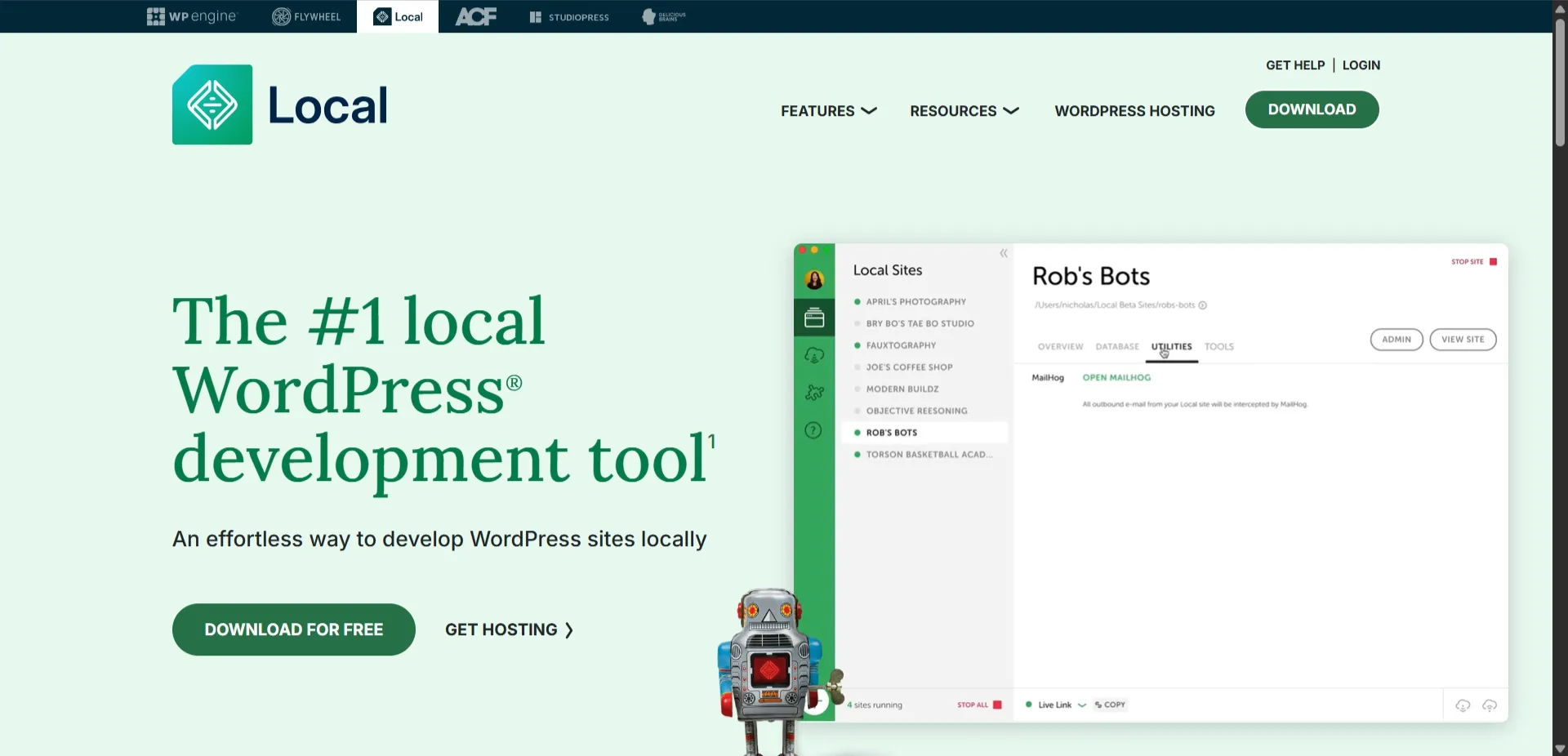Click the user avatar in the sidebar
This screenshot has width=1568, height=756.
815,279
